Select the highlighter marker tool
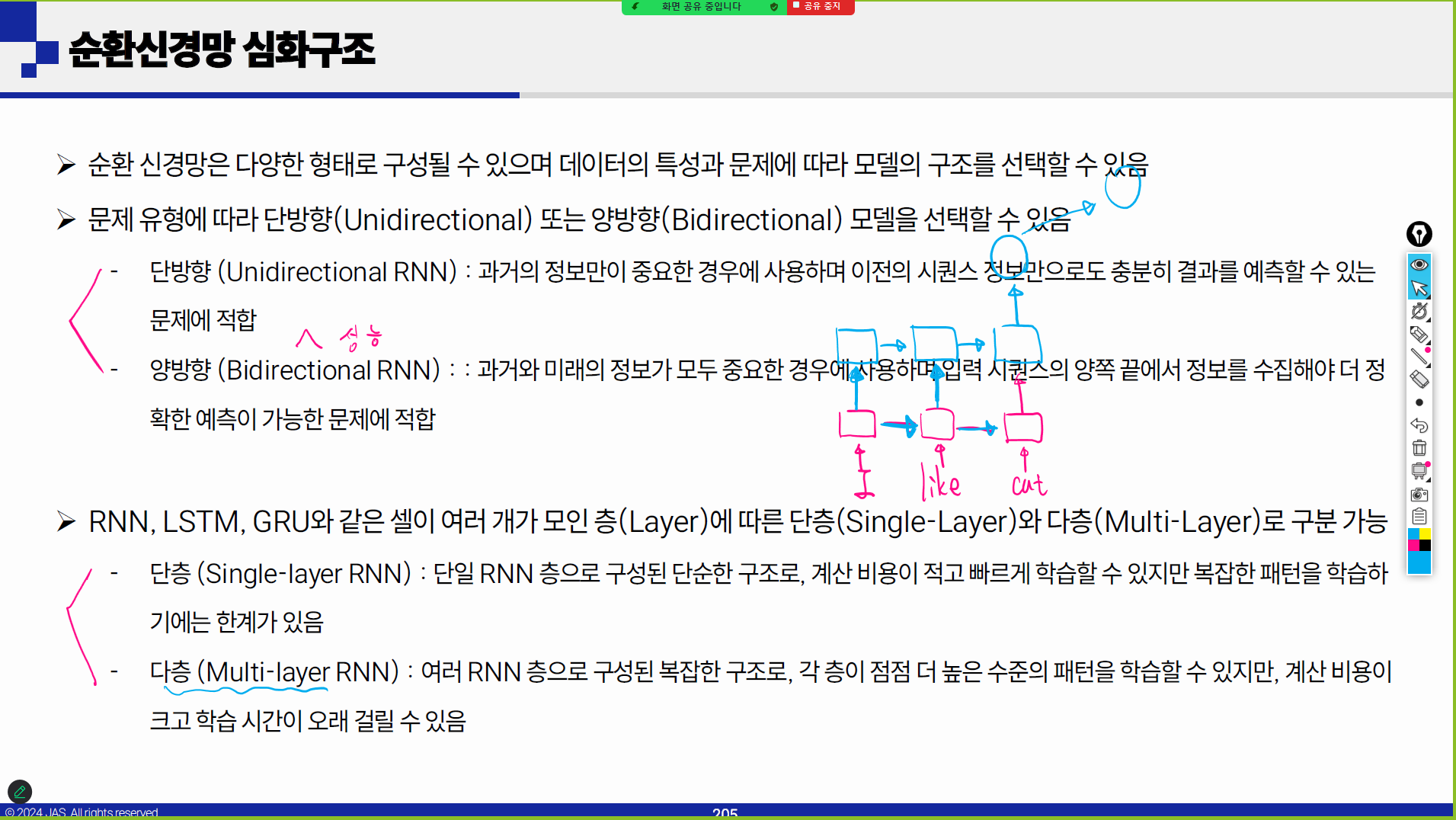 [x=1419, y=334]
